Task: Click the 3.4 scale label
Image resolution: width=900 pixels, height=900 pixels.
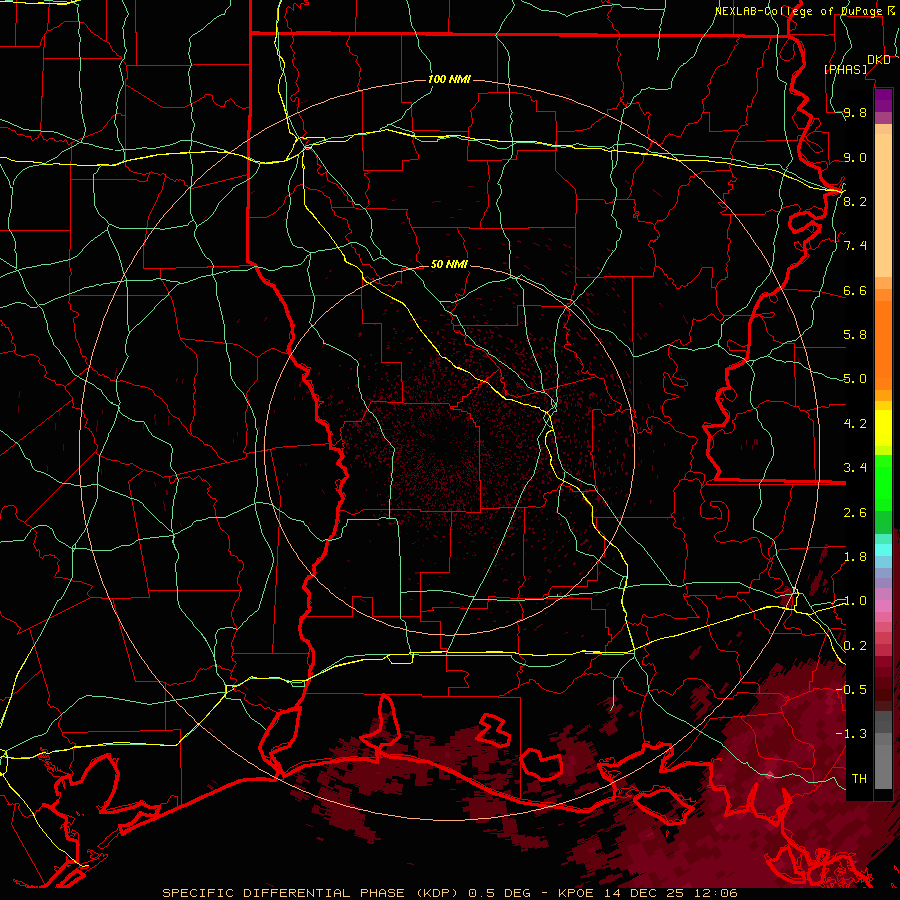Action: (x=855, y=468)
